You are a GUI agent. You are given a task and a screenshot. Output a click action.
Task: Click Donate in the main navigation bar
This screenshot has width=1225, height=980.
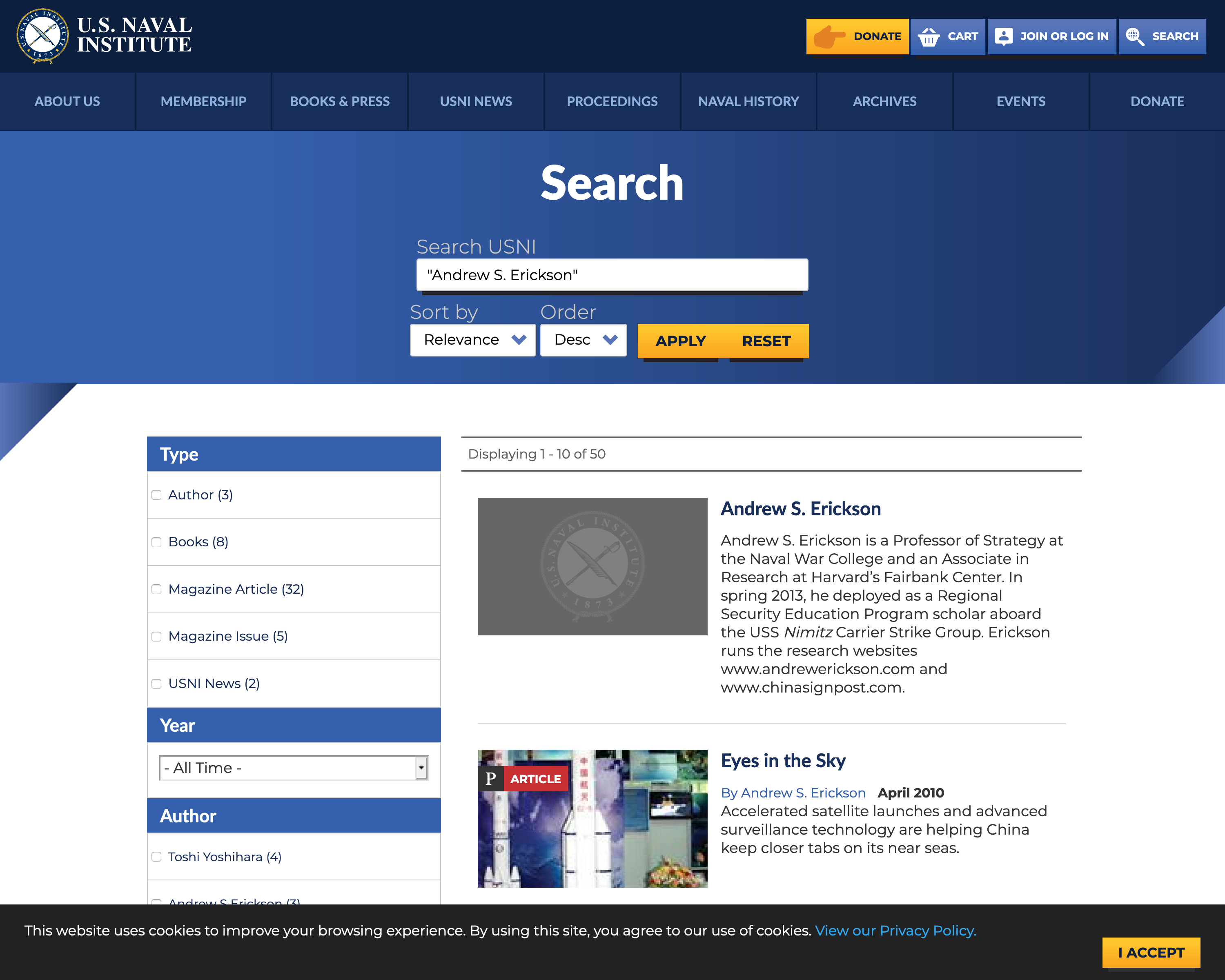pyautogui.click(x=1157, y=102)
